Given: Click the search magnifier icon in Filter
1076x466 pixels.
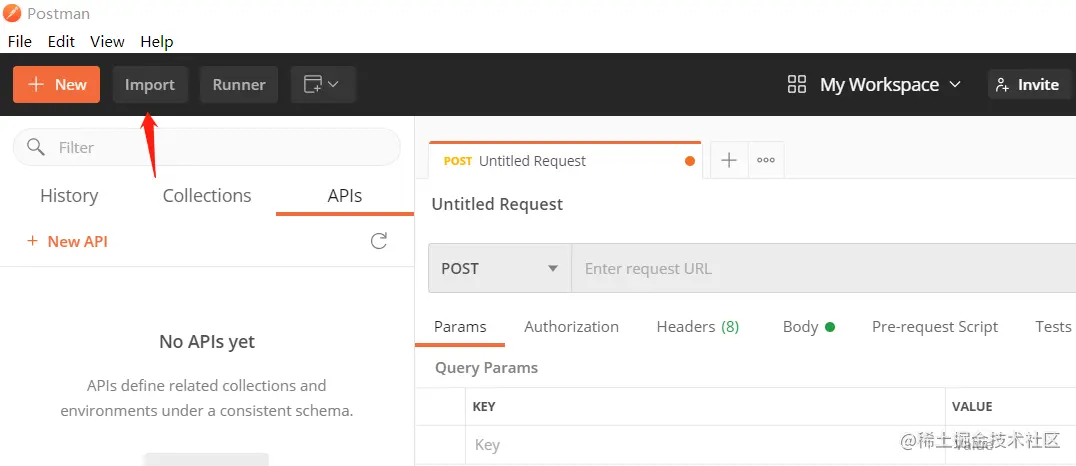Looking at the screenshot, I should 36,147.
